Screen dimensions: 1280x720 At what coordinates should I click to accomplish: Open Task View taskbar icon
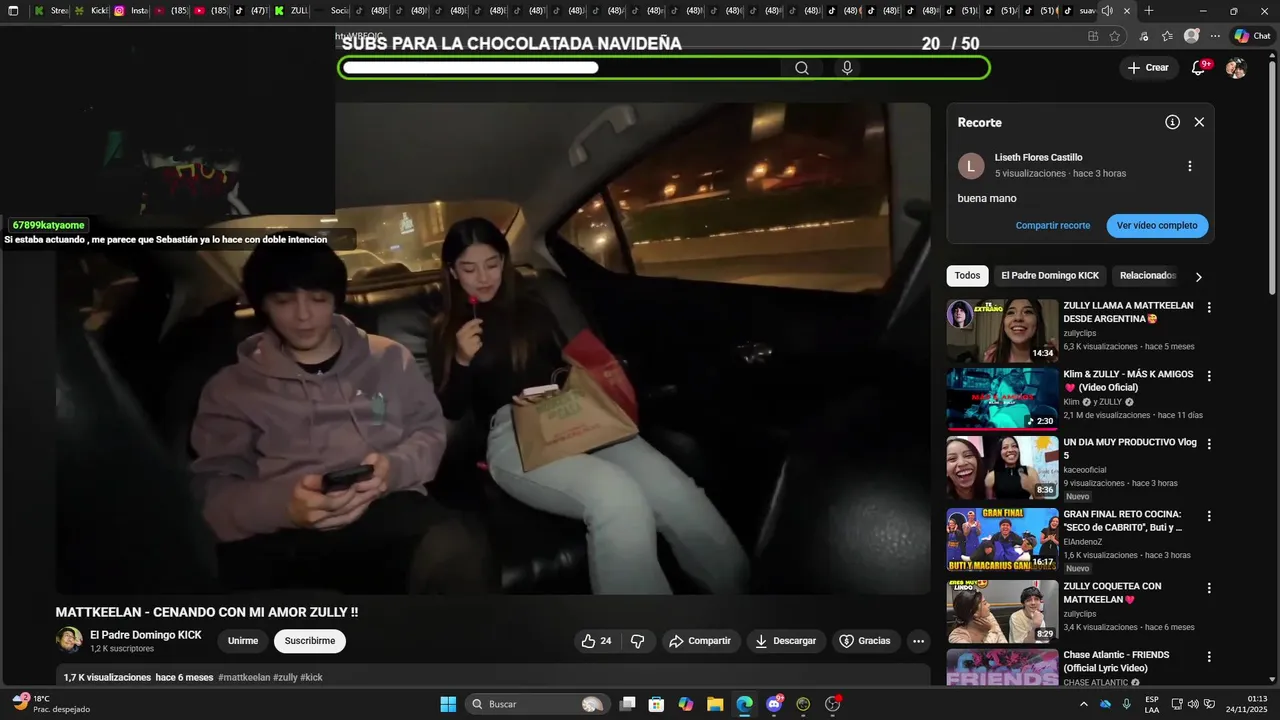pos(627,704)
